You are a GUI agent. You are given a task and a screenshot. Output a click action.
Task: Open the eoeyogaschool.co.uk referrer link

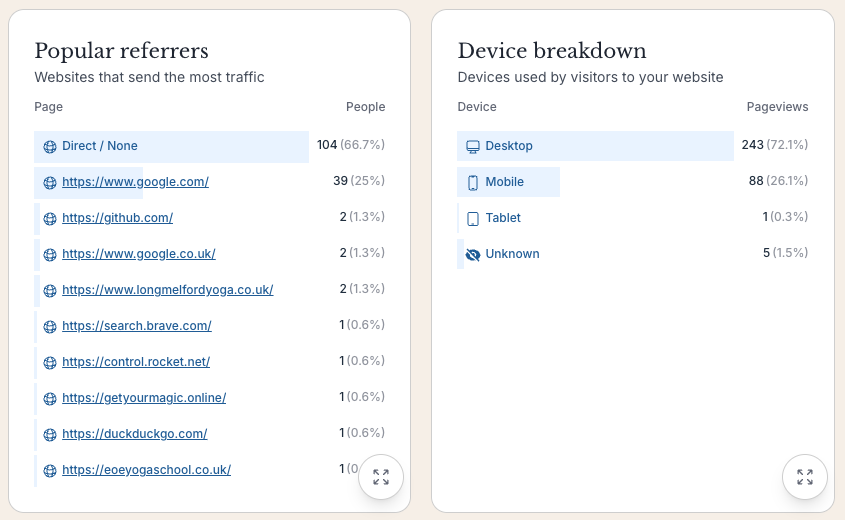pos(146,470)
